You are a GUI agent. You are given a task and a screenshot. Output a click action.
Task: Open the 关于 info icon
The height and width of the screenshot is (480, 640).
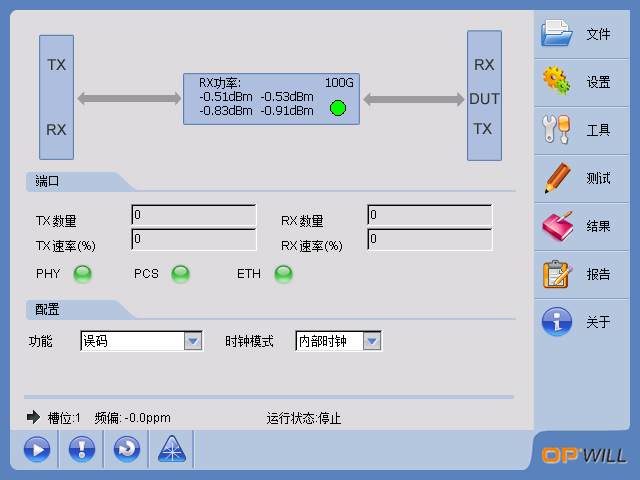[x=557, y=322]
